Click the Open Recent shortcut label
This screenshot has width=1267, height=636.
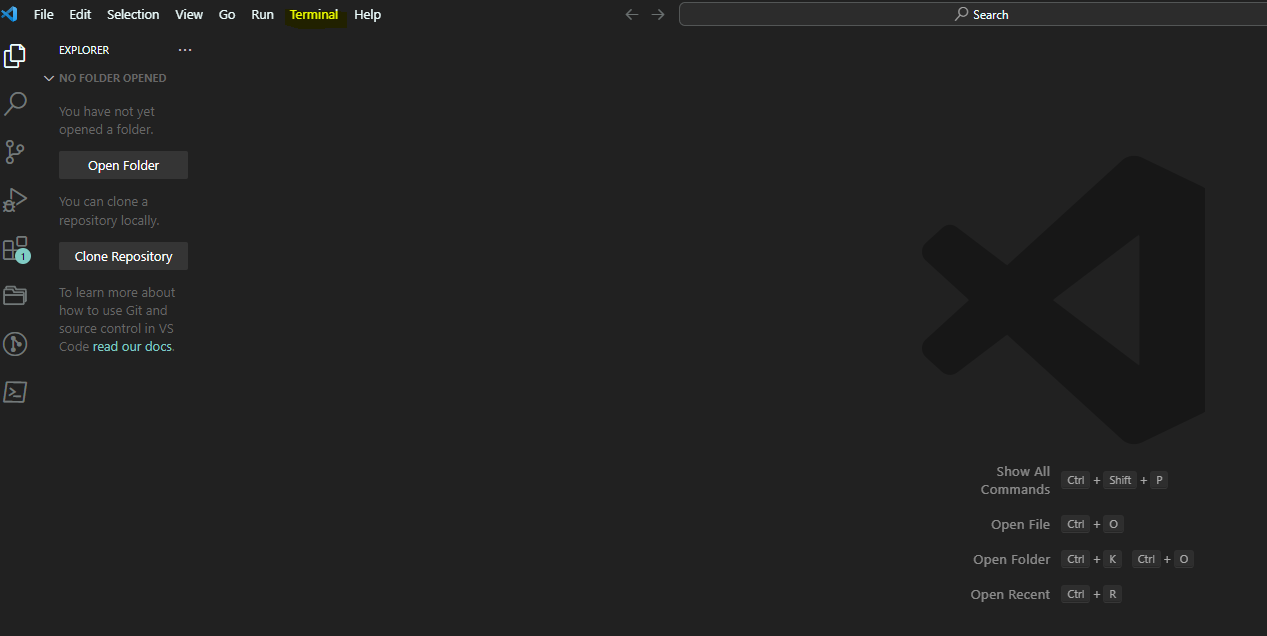click(x=1010, y=594)
